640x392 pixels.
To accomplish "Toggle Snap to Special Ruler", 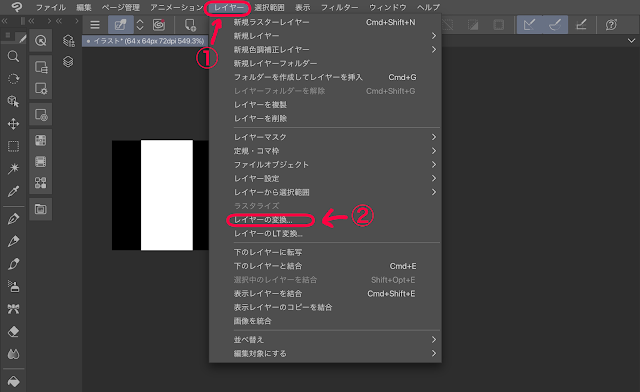I will click(555, 25).
